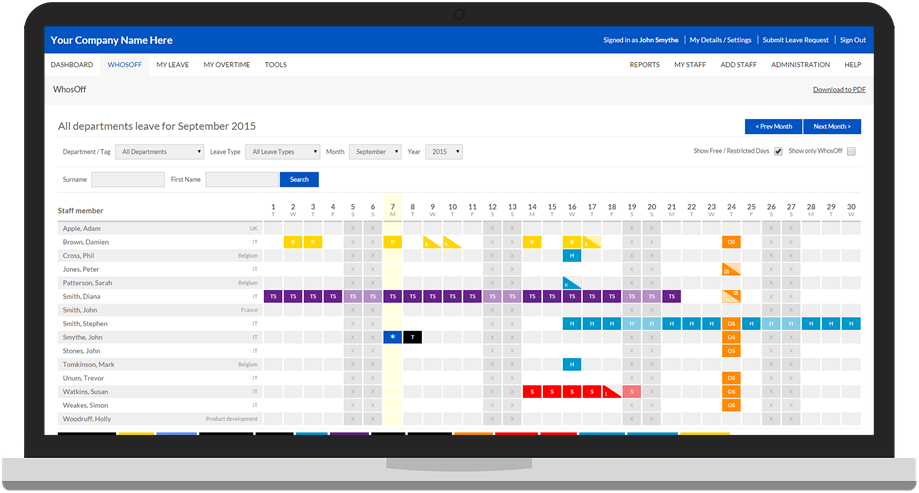
Task: Open the Reports menu item
Action: (x=645, y=64)
